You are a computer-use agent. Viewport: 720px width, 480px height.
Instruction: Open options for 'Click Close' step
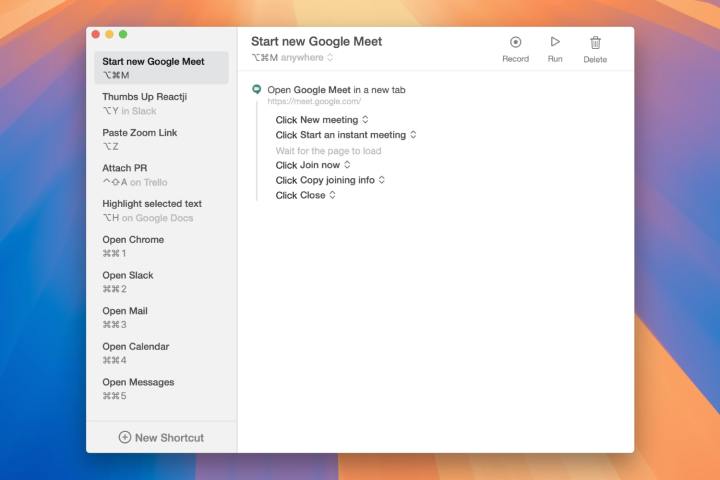332,195
